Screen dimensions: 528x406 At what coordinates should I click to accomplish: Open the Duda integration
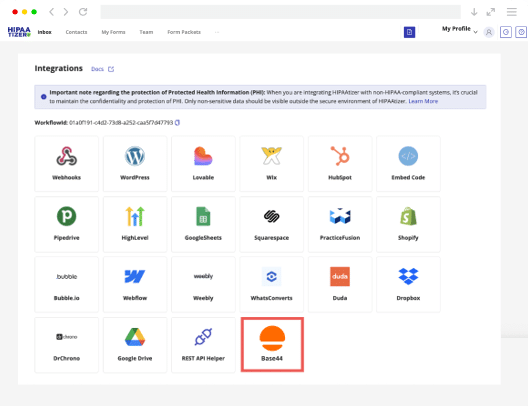(340, 284)
